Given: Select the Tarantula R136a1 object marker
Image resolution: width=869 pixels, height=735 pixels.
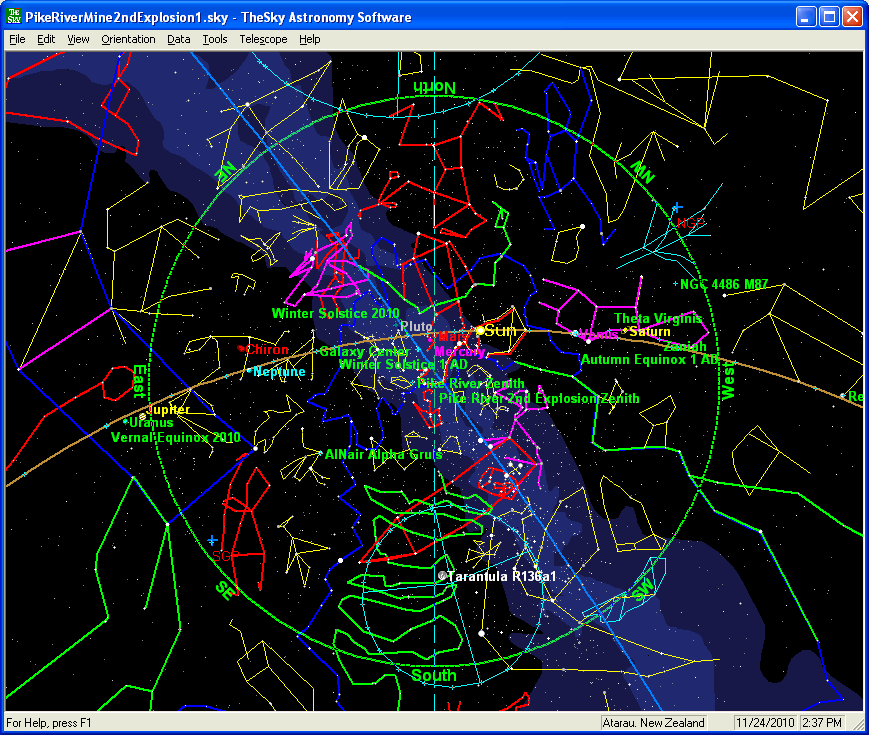Looking at the screenshot, I should pyautogui.click(x=441, y=576).
